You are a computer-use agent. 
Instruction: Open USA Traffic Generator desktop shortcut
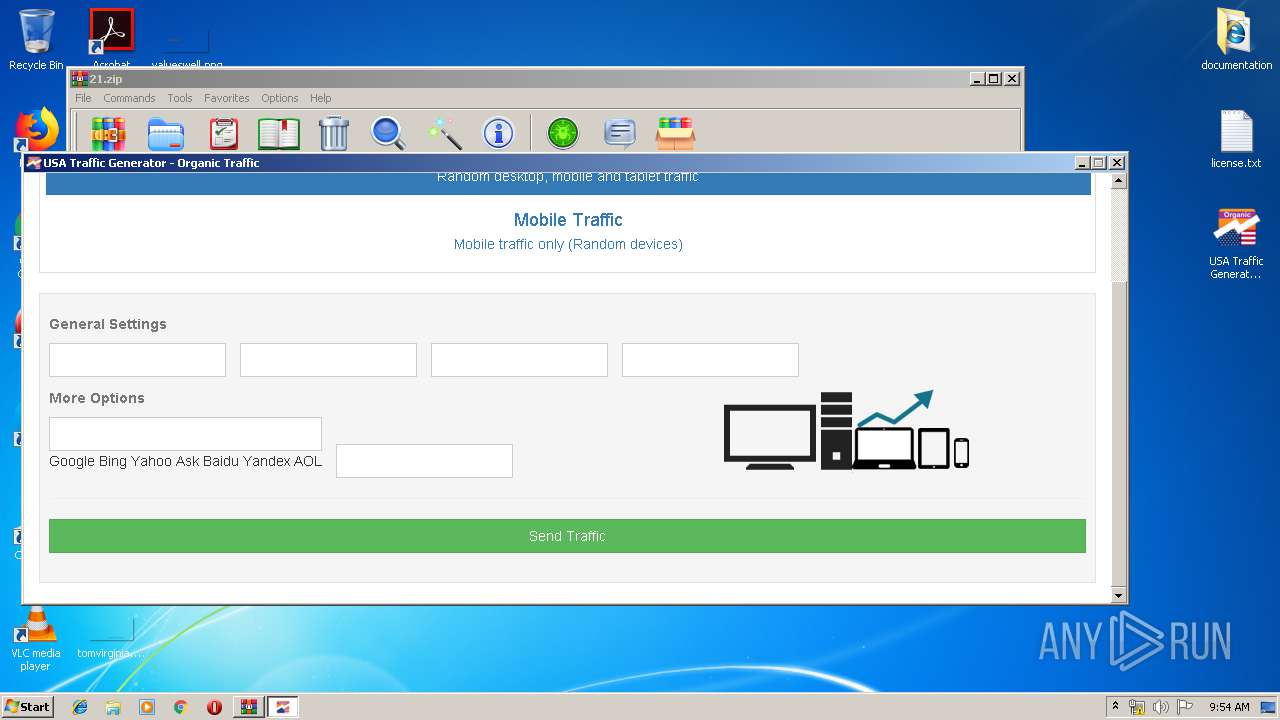click(1236, 243)
